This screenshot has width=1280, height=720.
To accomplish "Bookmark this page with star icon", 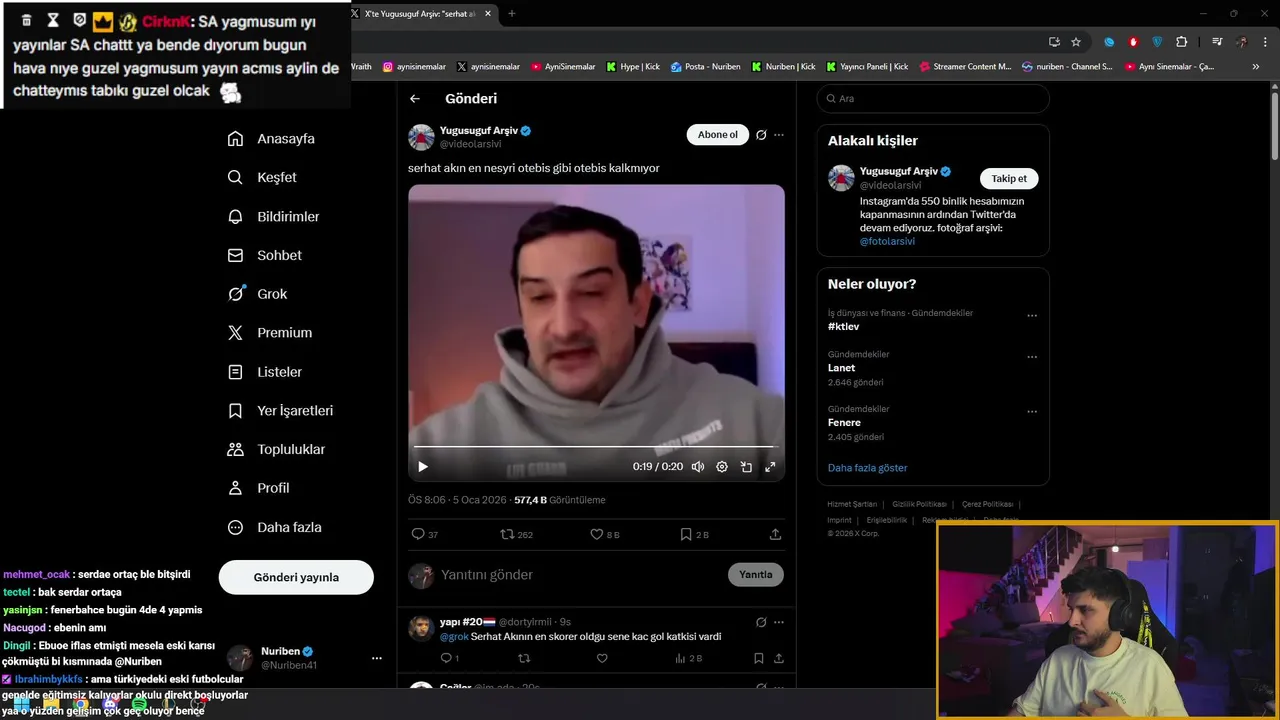I will [1076, 42].
